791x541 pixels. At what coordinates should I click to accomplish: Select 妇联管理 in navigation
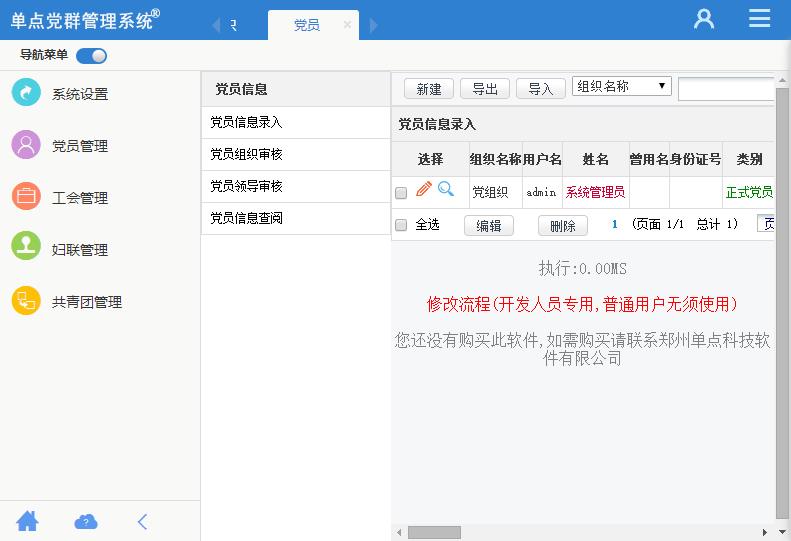80,250
